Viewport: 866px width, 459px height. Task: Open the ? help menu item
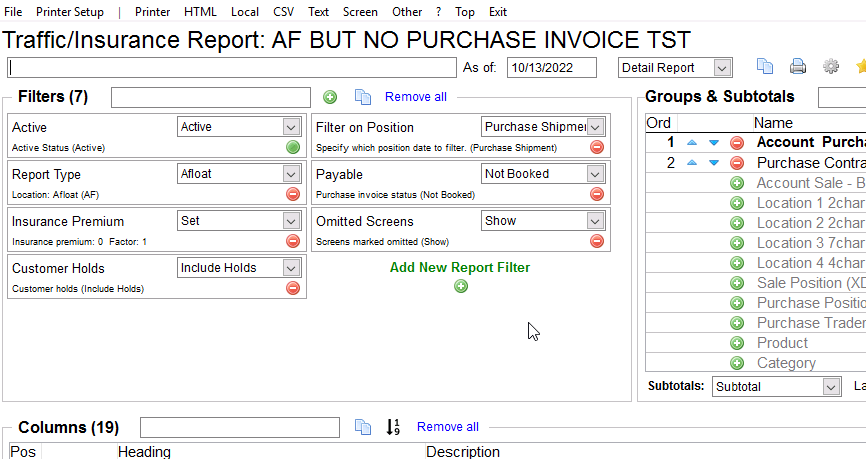(438, 12)
